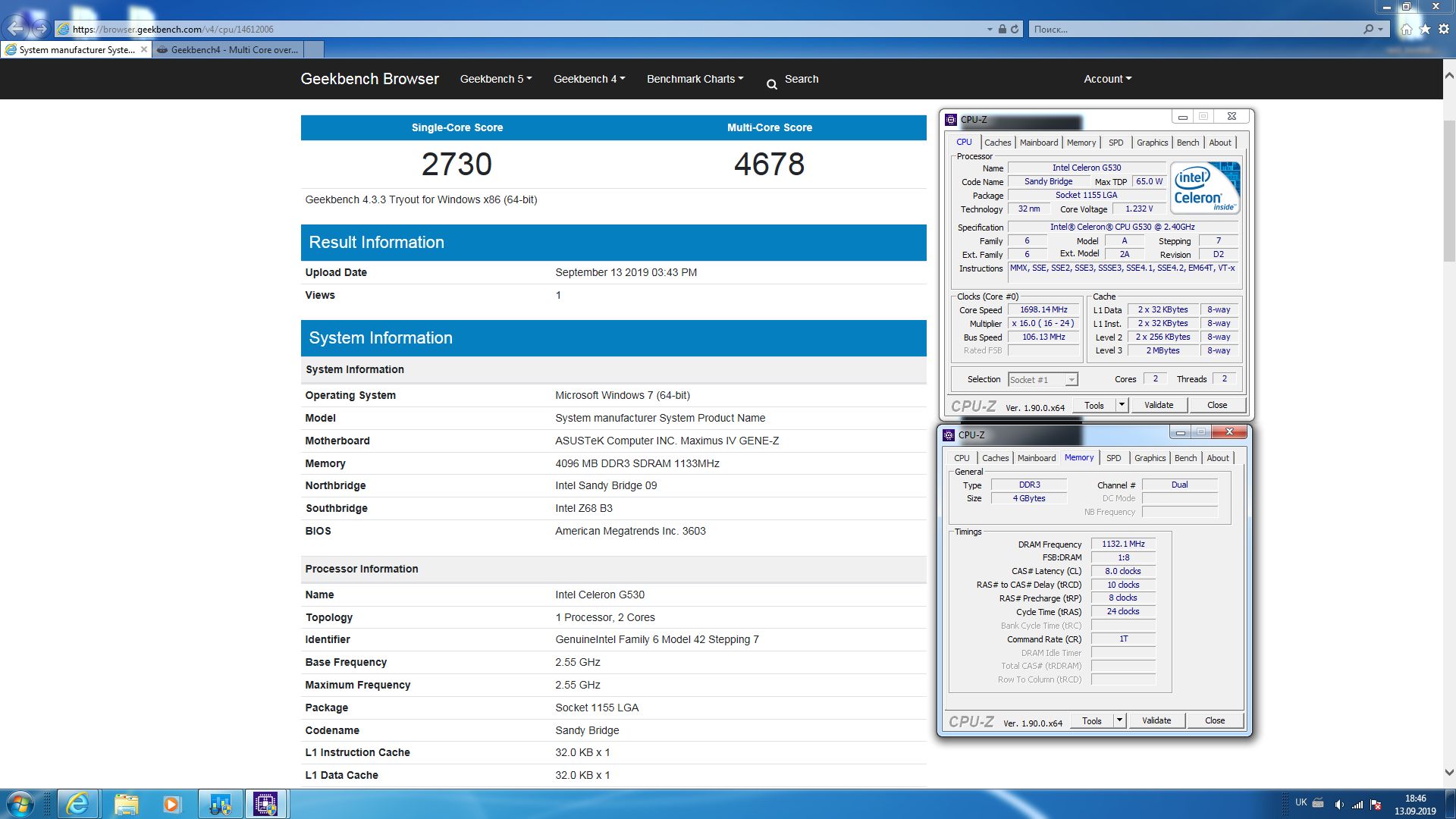Screen dimensions: 1456x819
Task: Open address bar history dropdown arrow
Action: point(990,29)
